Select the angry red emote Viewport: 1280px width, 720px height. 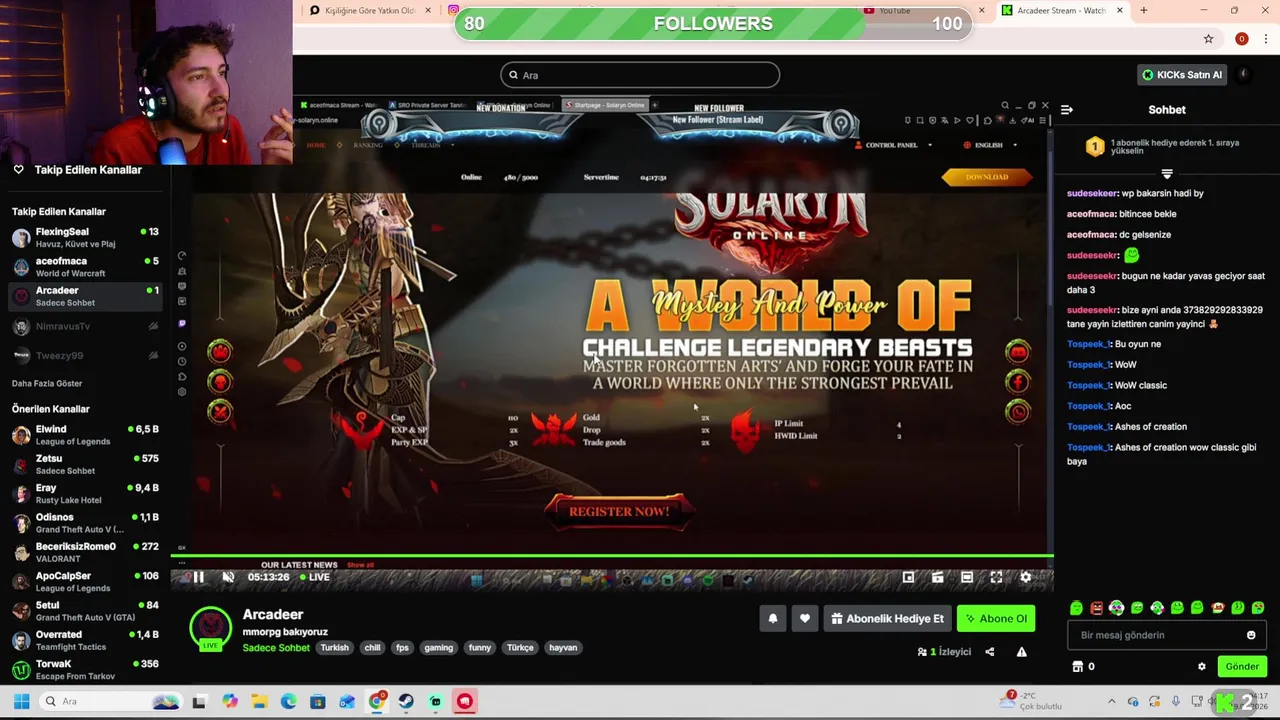click(x=1097, y=608)
